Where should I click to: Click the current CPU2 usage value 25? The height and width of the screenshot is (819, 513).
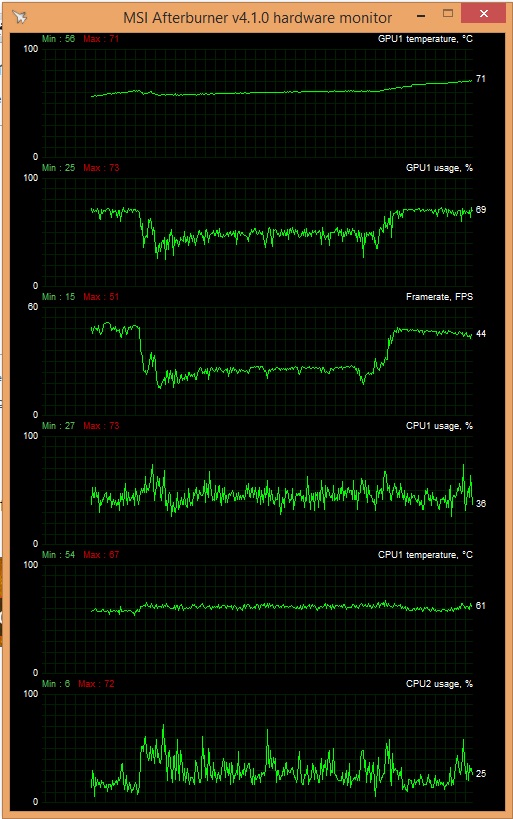pyautogui.click(x=481, y=774)
